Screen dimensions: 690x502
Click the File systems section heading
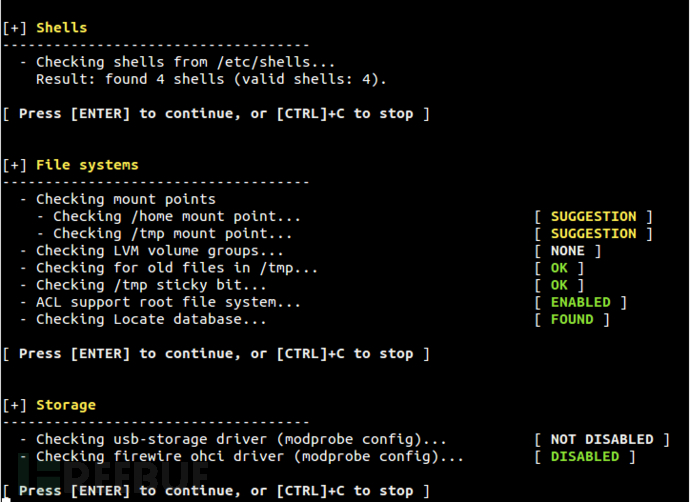87,165
